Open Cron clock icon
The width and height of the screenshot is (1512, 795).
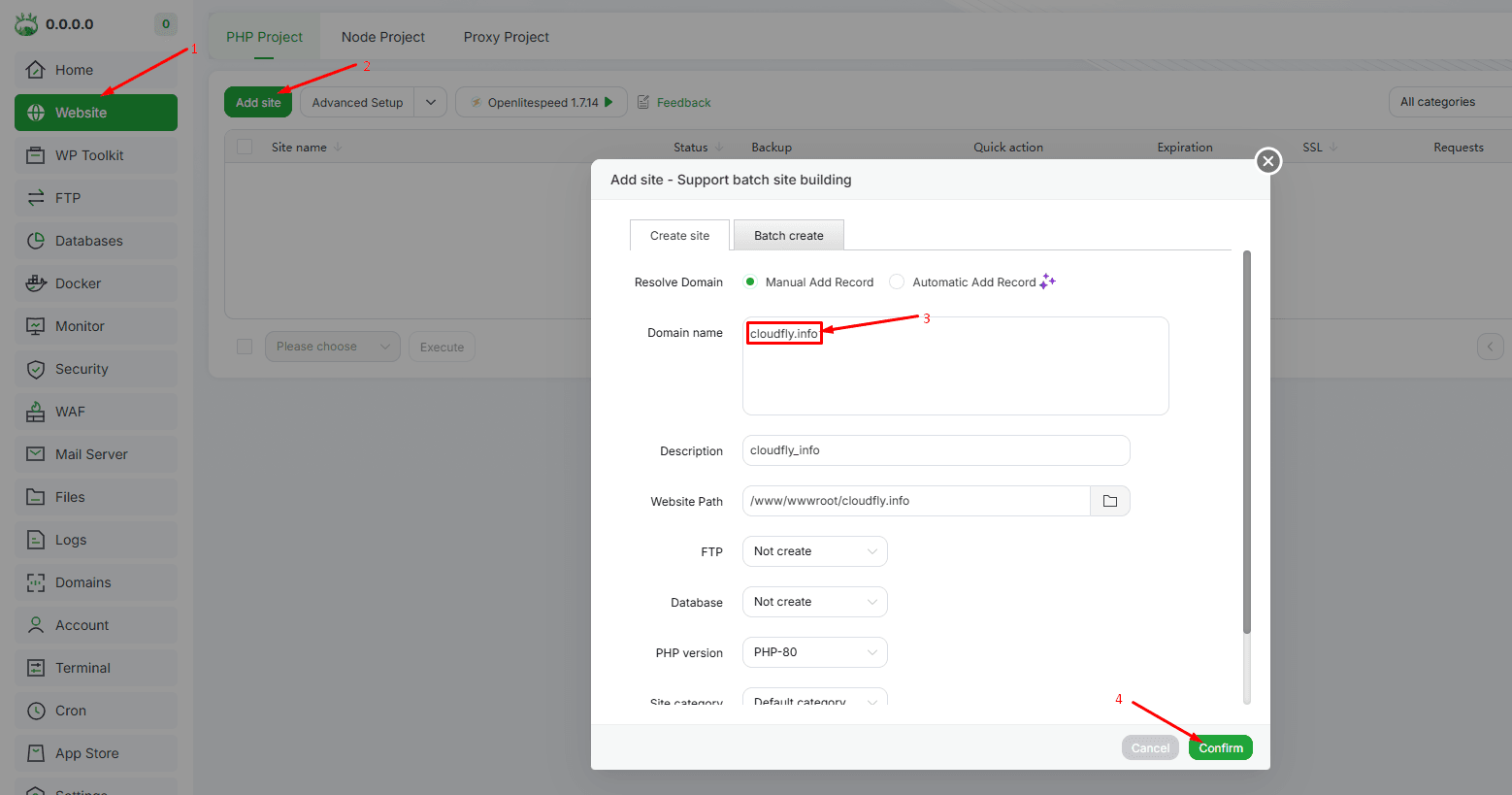[36, 711]
